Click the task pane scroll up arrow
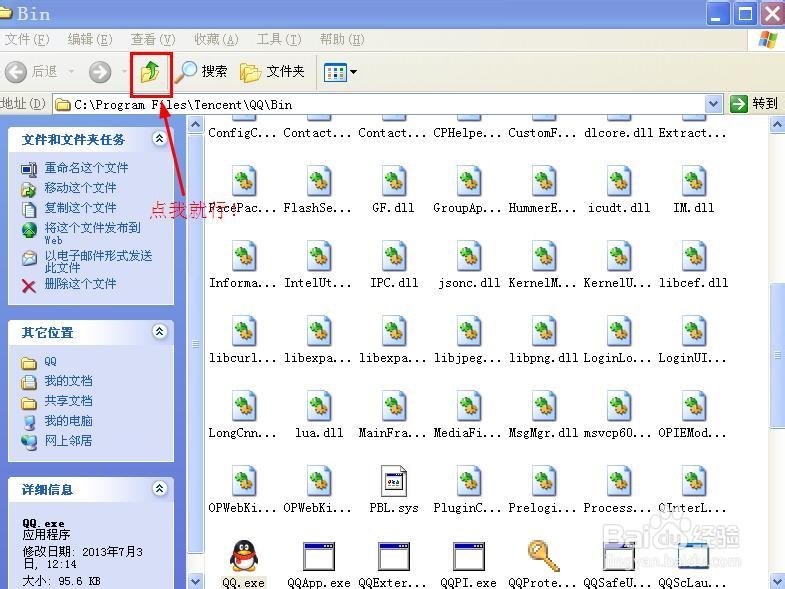Image resolution: width=785 pixels, height=589 pixels. 195,124
